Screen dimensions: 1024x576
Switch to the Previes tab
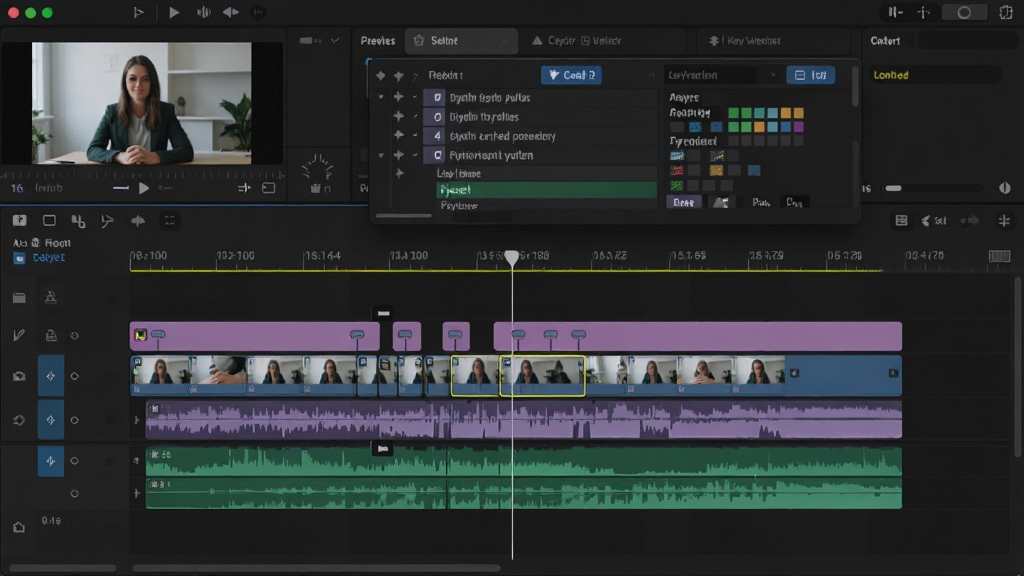pyautogui.click(x=377, y=40)
